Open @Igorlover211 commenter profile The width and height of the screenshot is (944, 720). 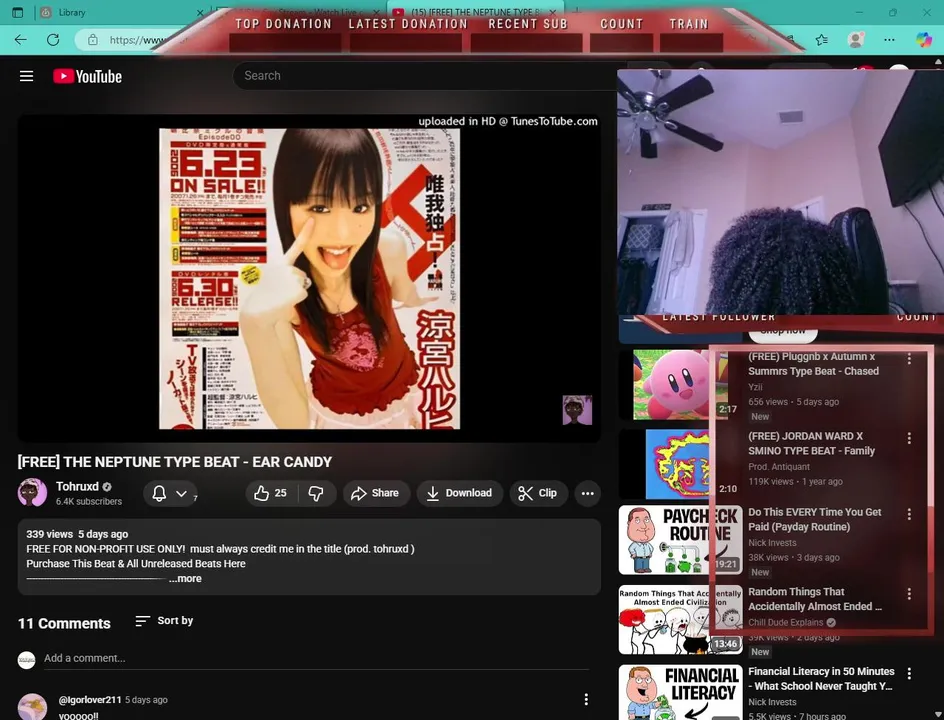(90, 700)
